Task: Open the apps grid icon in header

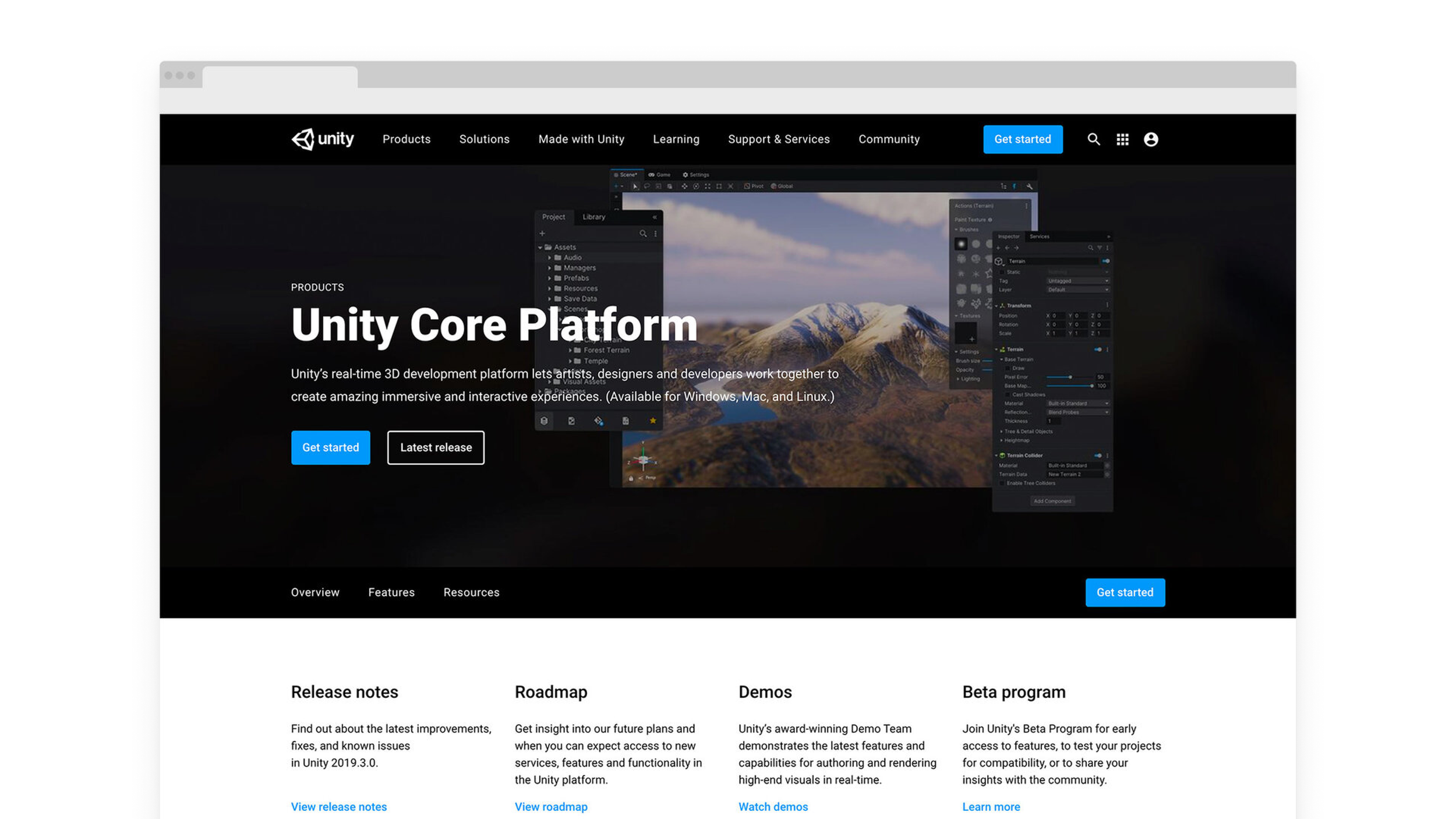Action: (x=1122, y=139)
